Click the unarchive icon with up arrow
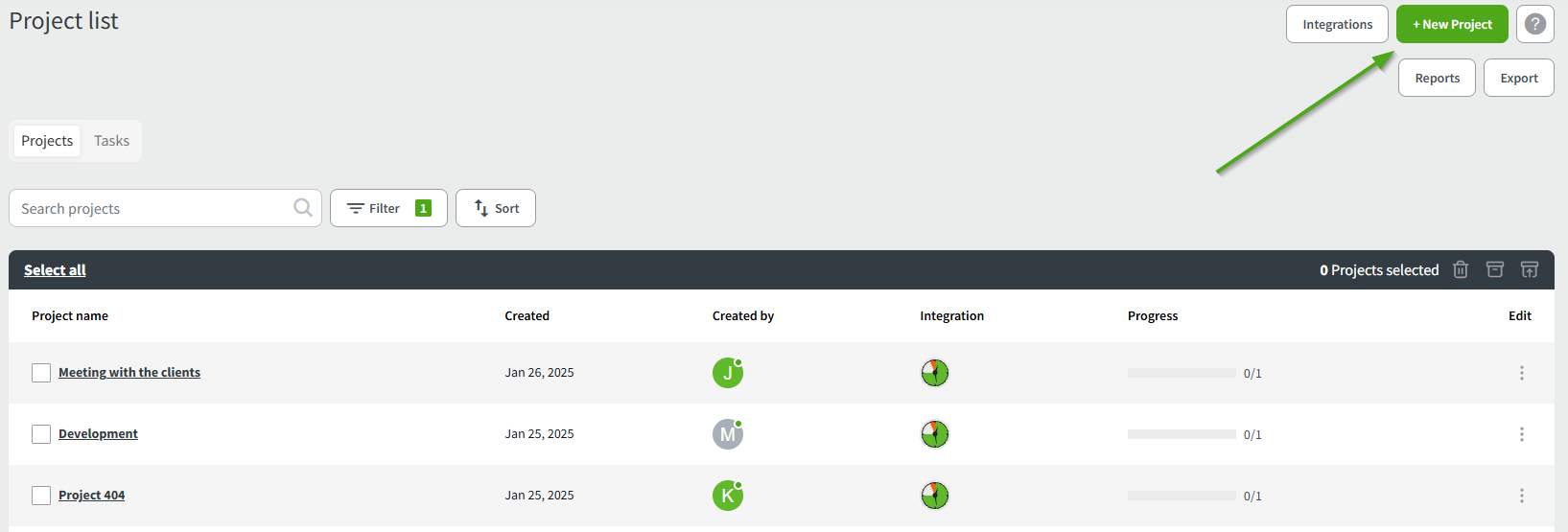This screenshot has width=1568, height=532. coord(1530,269)
